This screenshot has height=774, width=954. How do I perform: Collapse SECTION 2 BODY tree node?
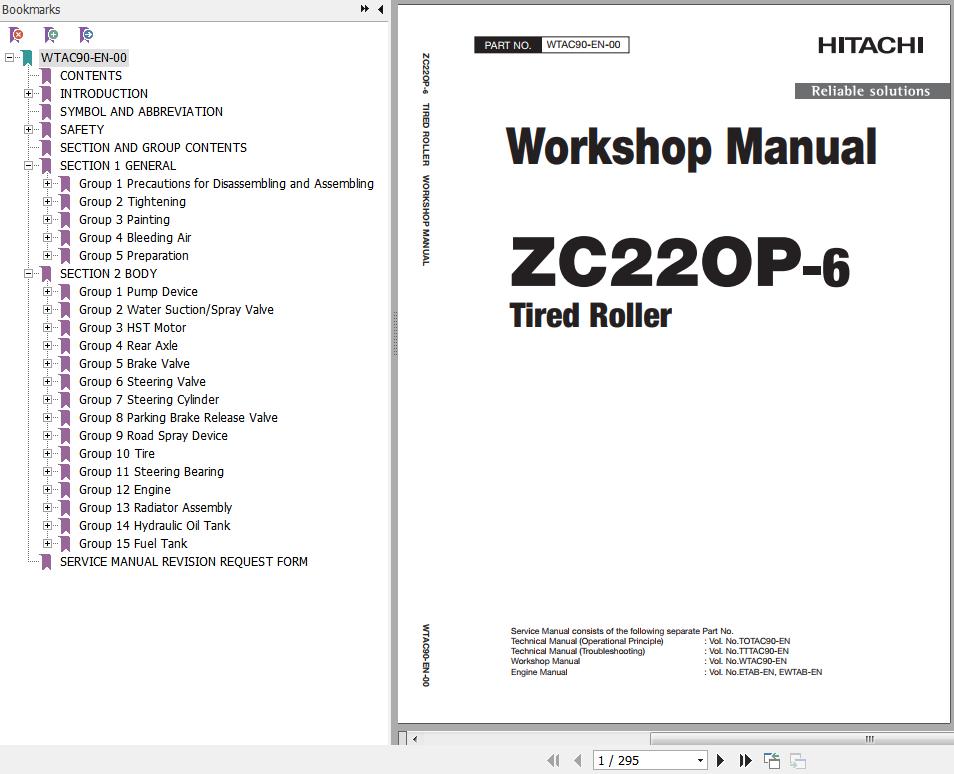click(x=28, y=274)
